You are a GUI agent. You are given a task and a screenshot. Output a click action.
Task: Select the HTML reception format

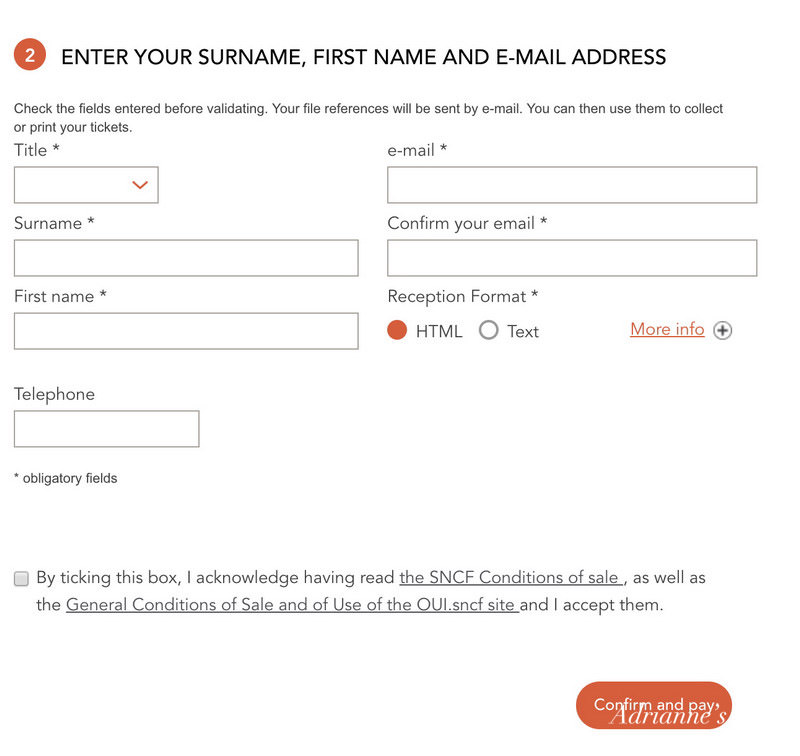[397, 330]
